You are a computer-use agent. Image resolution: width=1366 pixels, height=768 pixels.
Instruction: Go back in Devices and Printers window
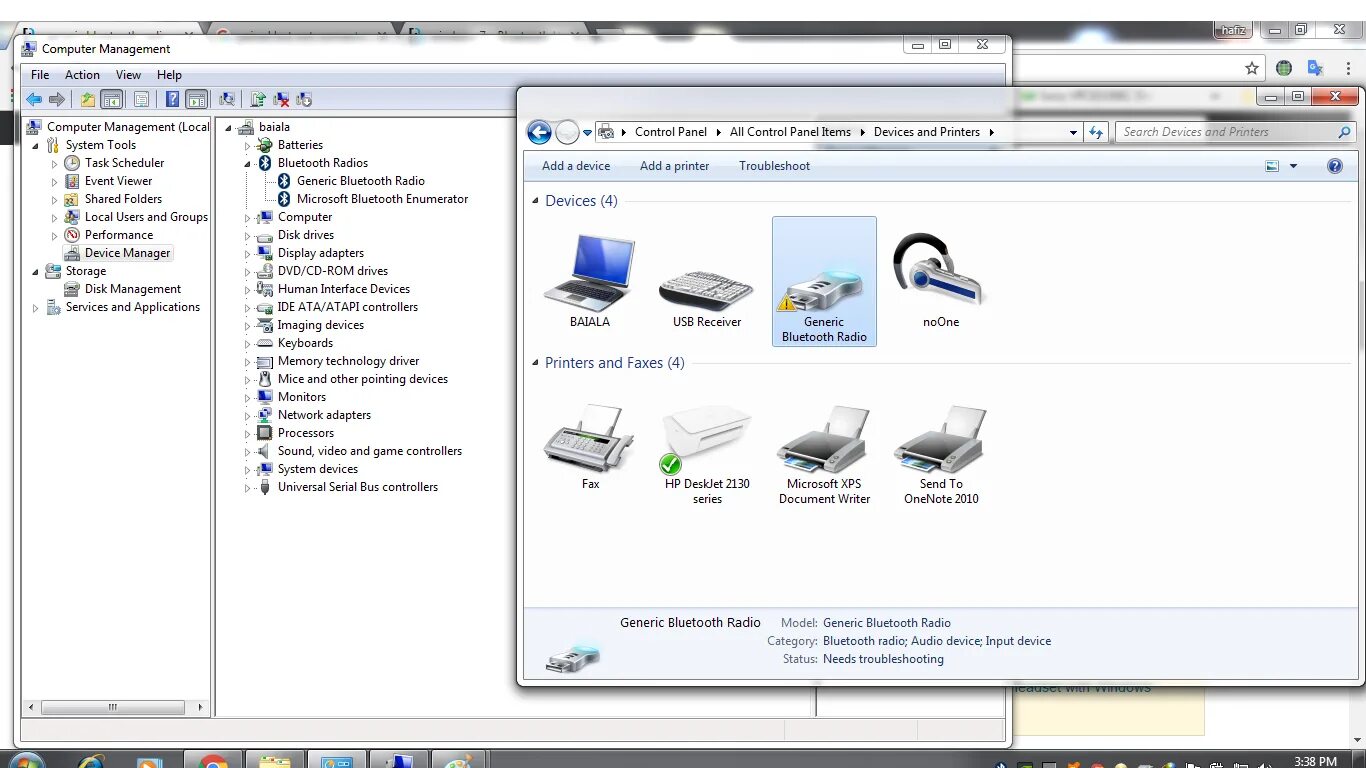click(539, 132)
